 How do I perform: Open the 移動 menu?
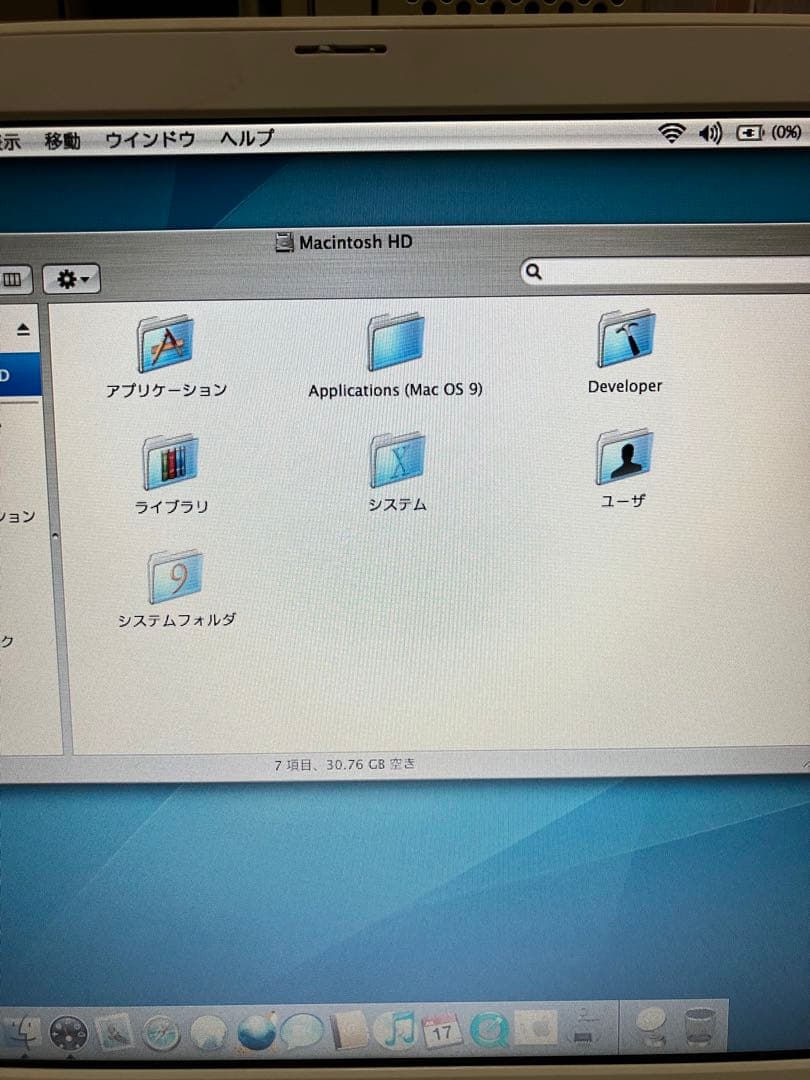63,141
